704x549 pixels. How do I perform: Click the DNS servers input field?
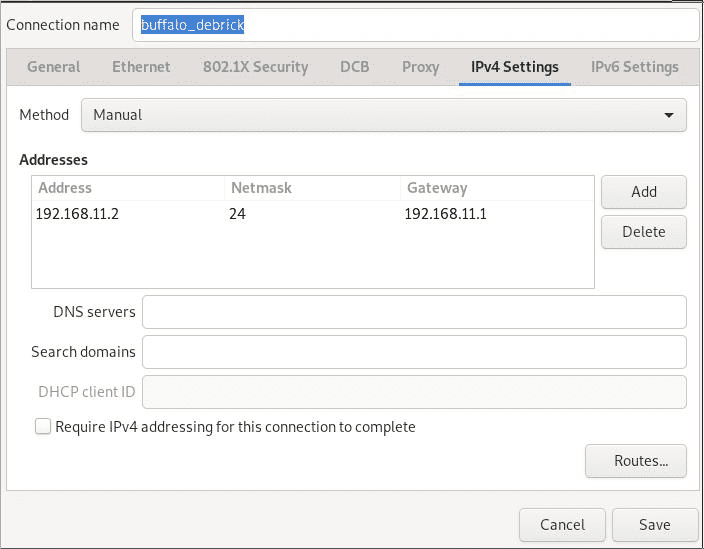(x=414, y=312)
